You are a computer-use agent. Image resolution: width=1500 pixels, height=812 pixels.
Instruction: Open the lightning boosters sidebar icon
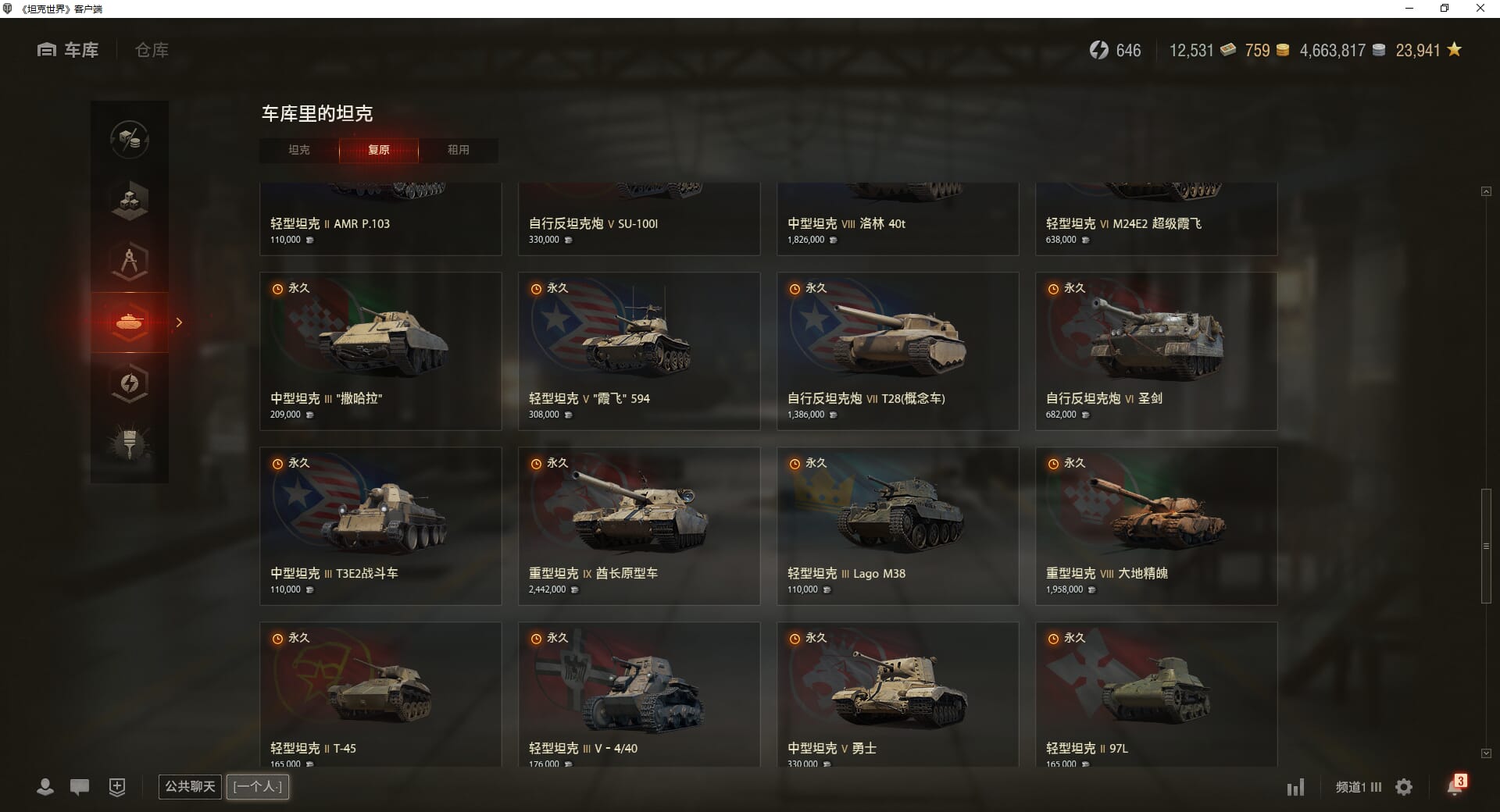tap(130, 383)
